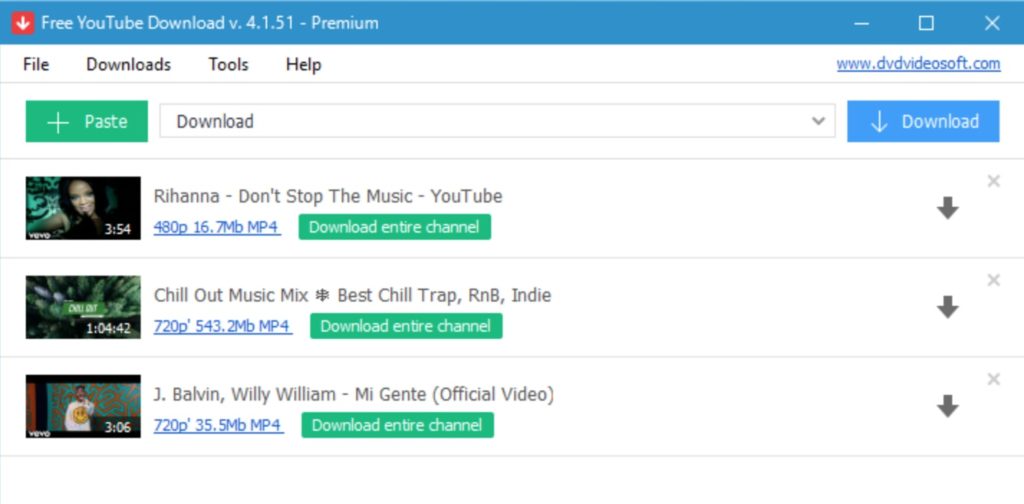Select title Chill Out Music Mix Best Chill Trap
Image resolution: width=1024 pixels, height=504 pixels.
coord(353,295)
